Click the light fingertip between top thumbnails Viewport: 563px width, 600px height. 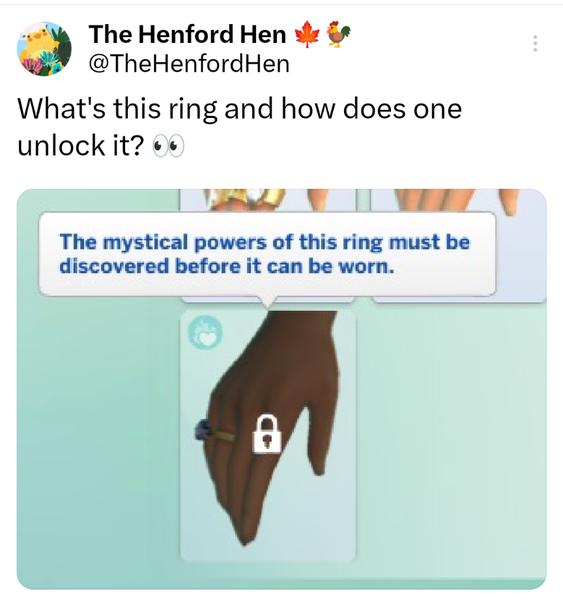click(317, 199)
